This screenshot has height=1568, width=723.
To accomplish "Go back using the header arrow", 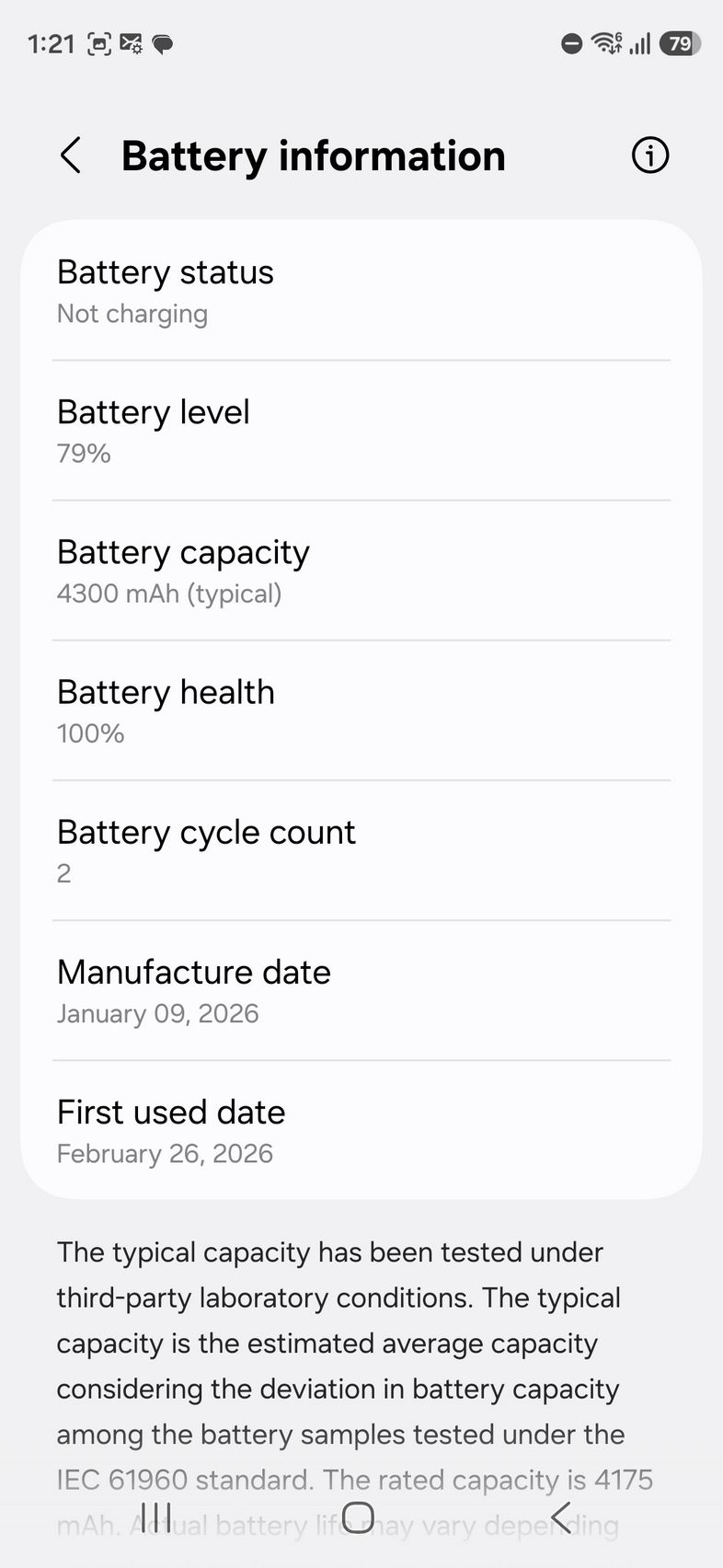I will (71, 156).
